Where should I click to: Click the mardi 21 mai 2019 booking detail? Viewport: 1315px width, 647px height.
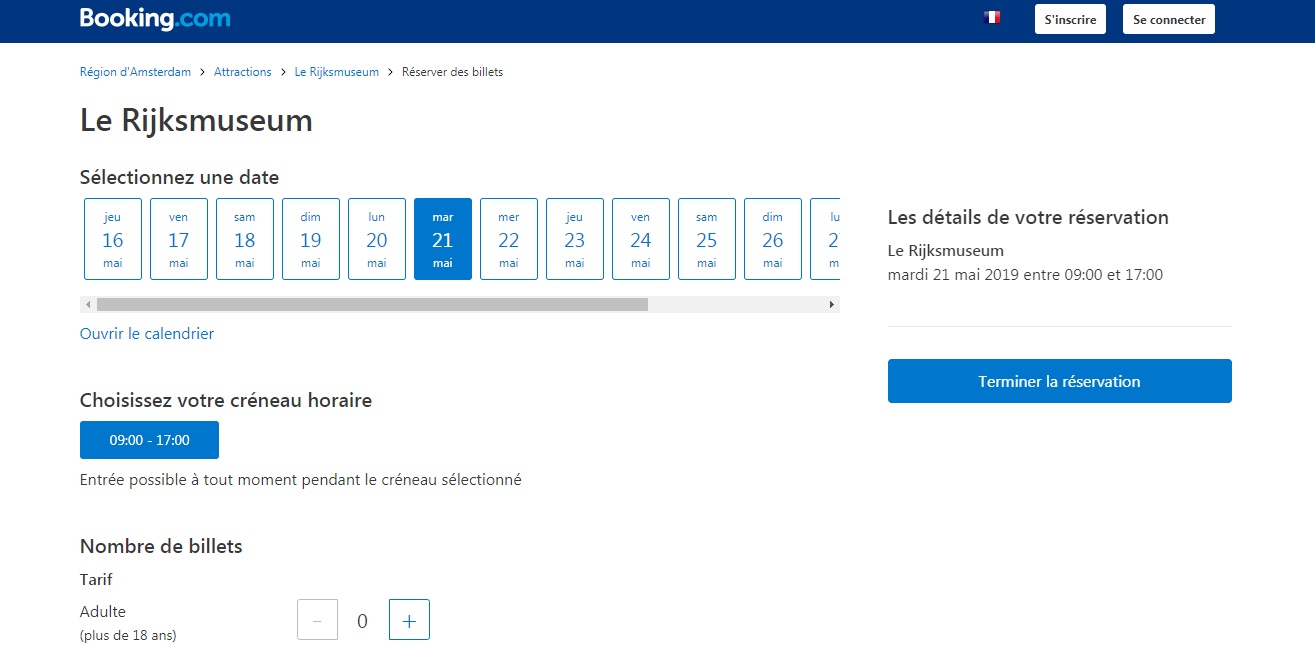(1025, 274)
